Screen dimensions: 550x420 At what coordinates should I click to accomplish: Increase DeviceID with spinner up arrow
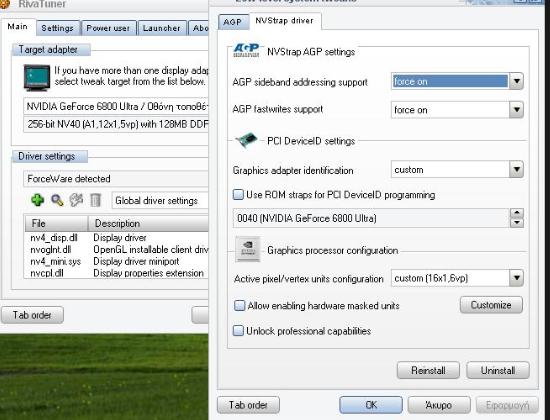coord(517,213)
